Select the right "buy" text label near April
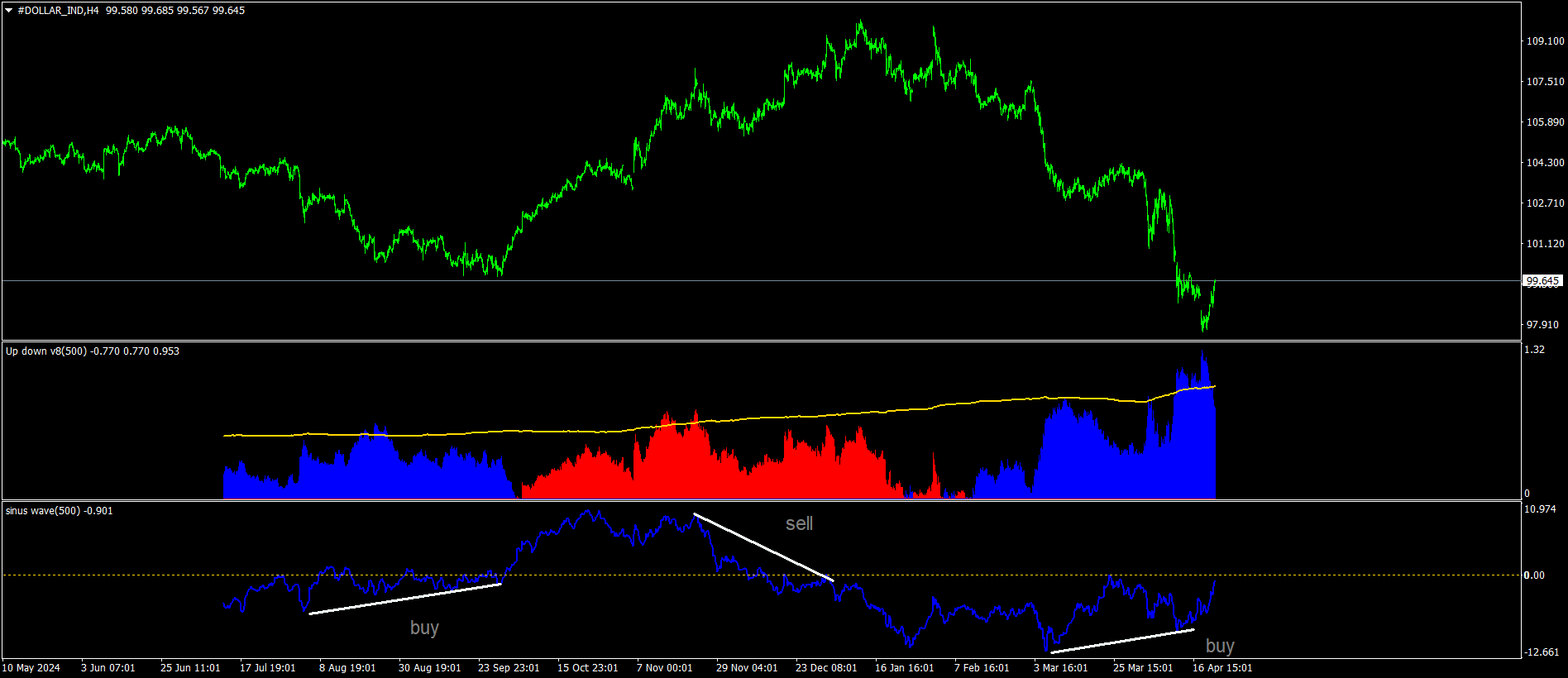The width and height of the screenshot is (1568, 678). (1220, 646)
